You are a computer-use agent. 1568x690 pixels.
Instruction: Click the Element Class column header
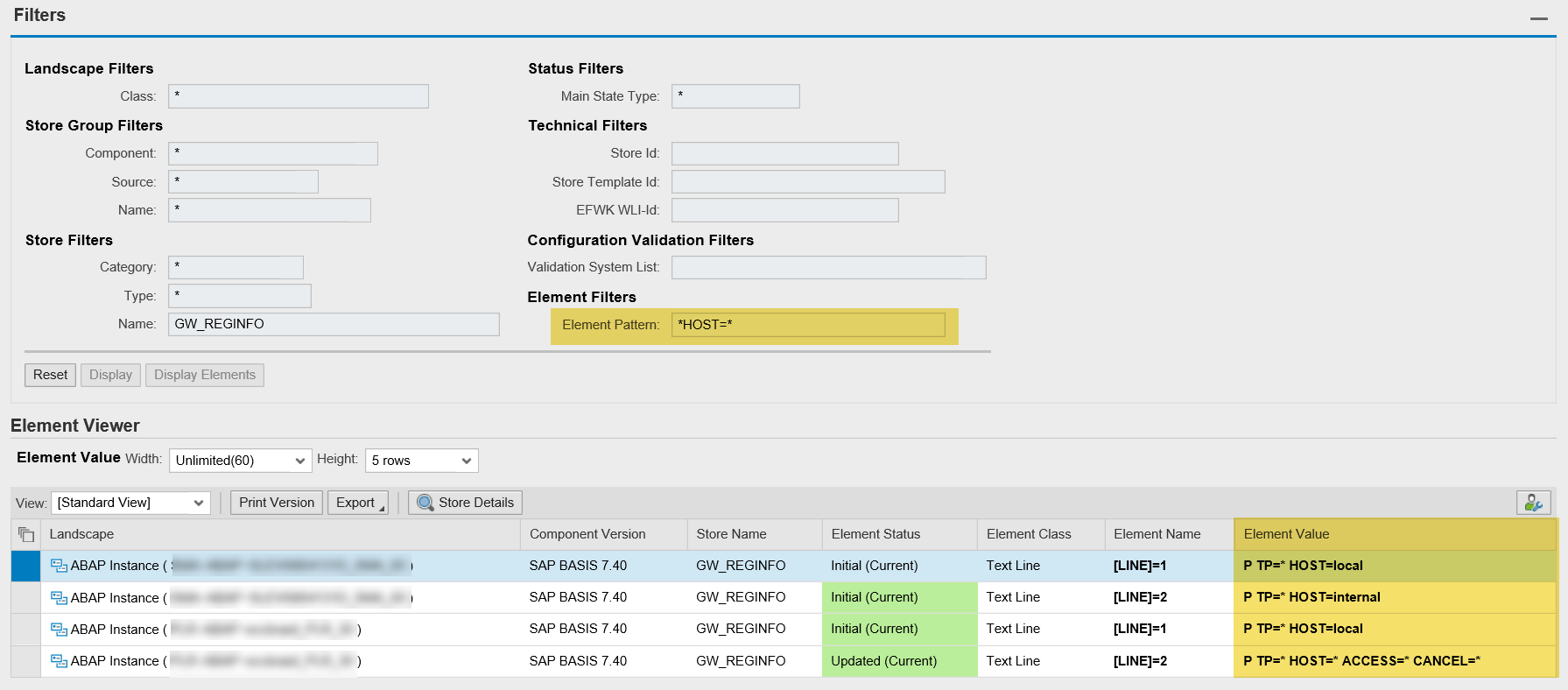tap(1041, 534)
